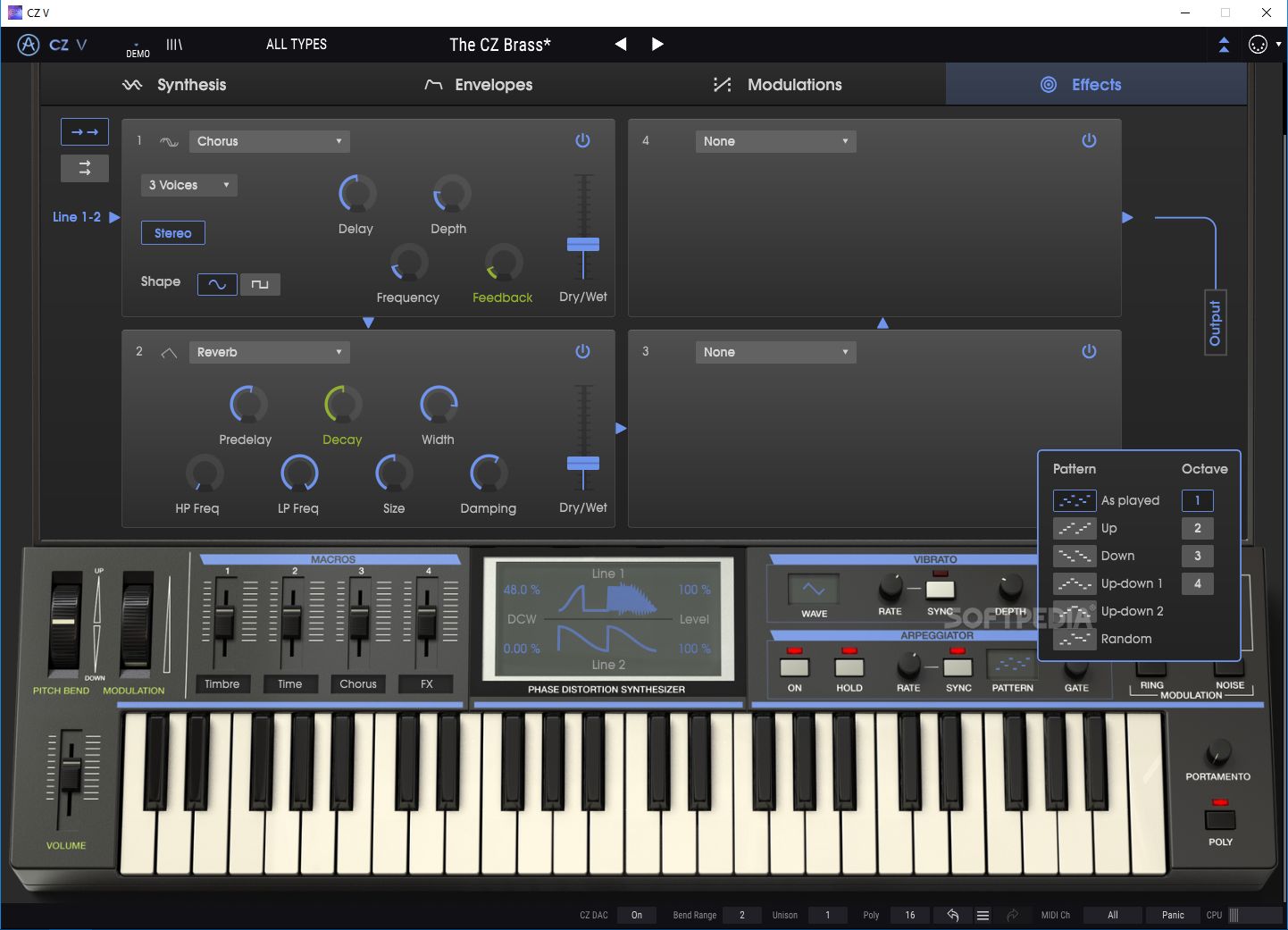
Task: Select the serial effects routing icon
Action: pyautogui.click(x=85, y=132)
